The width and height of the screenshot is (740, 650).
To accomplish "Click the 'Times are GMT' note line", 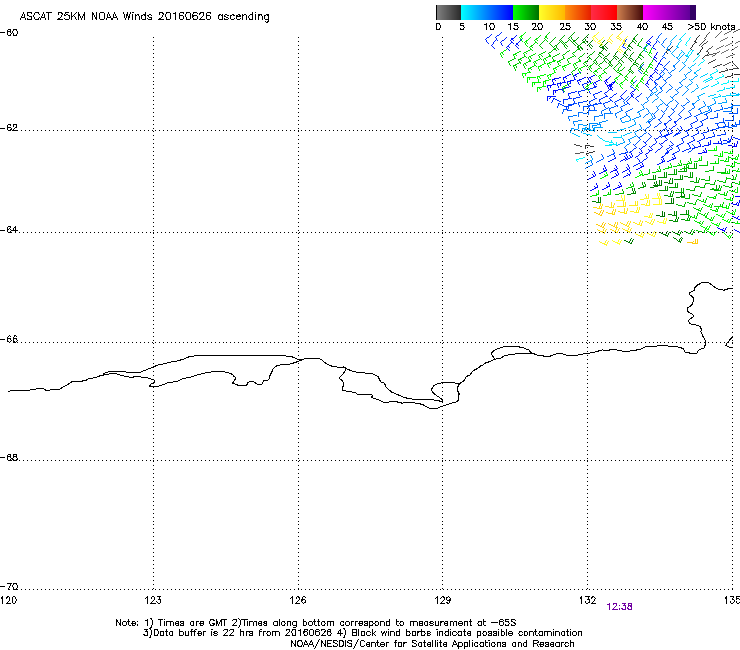I will pyautogui.click(x=315, y=623).
